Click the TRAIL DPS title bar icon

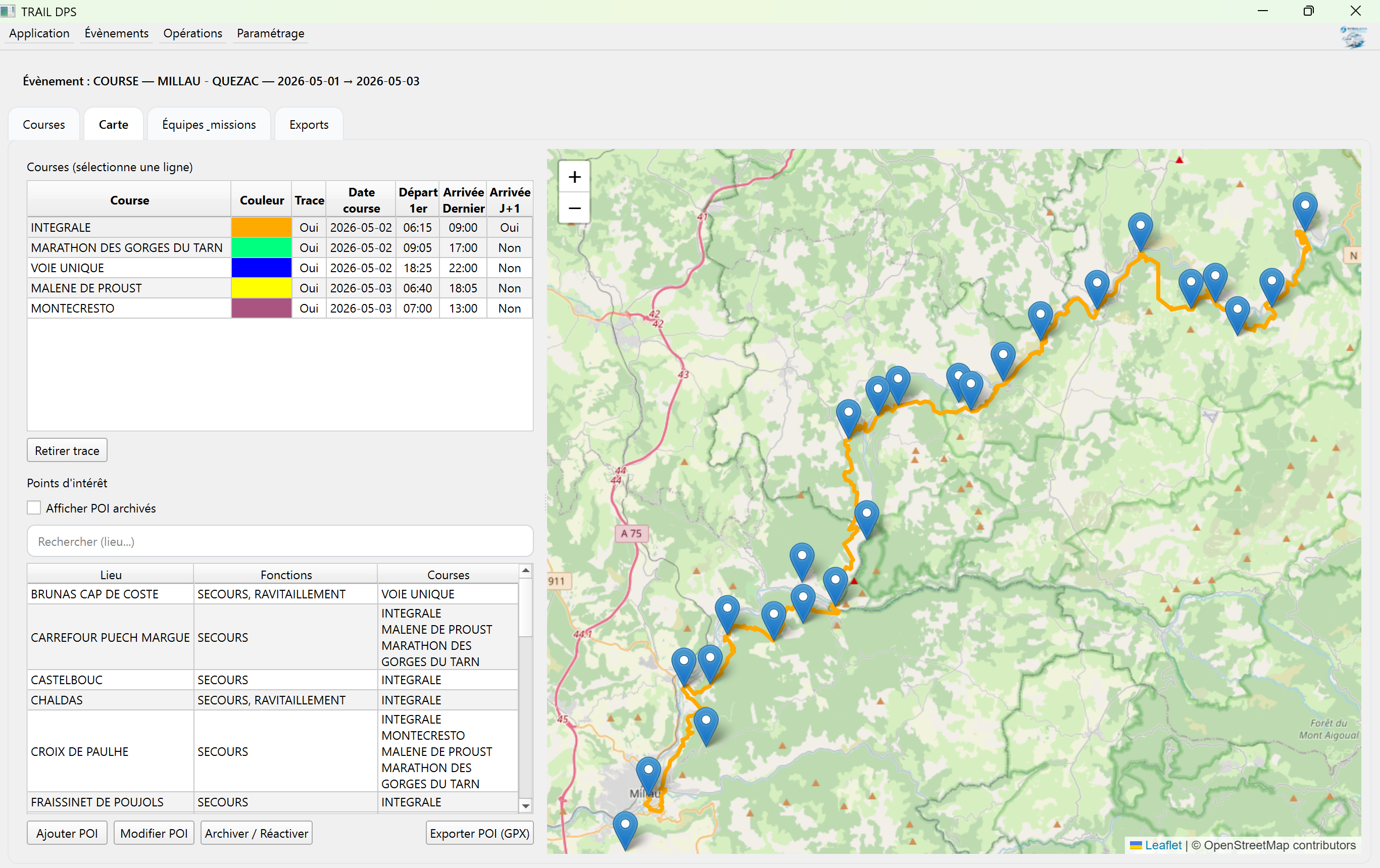click(9, 11)
